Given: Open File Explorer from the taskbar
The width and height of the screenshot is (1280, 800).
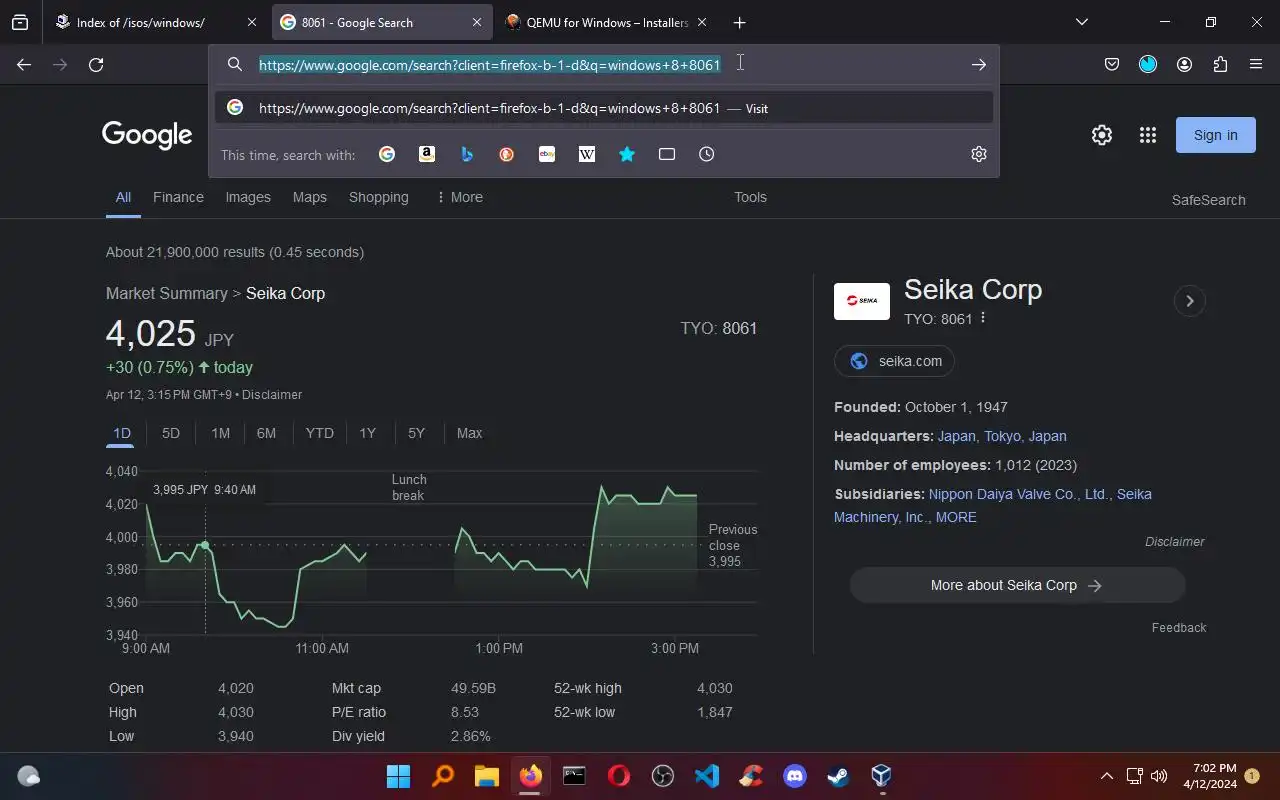Looking at the screenshot, I should click(486, 776).
